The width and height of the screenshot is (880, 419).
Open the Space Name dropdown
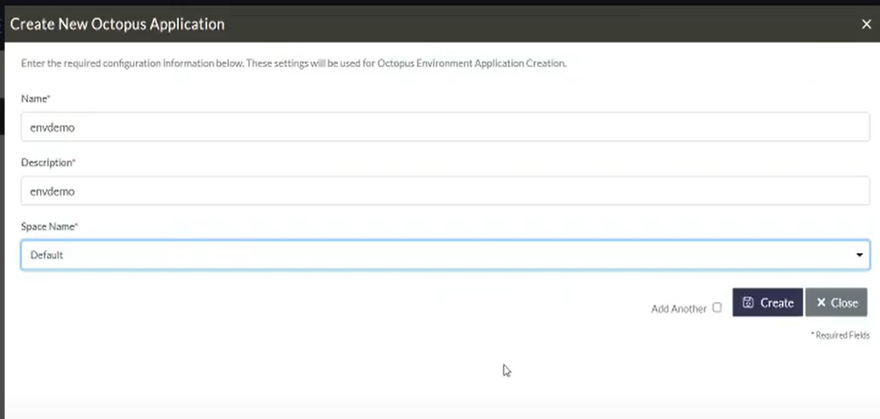tap(445, 255)
